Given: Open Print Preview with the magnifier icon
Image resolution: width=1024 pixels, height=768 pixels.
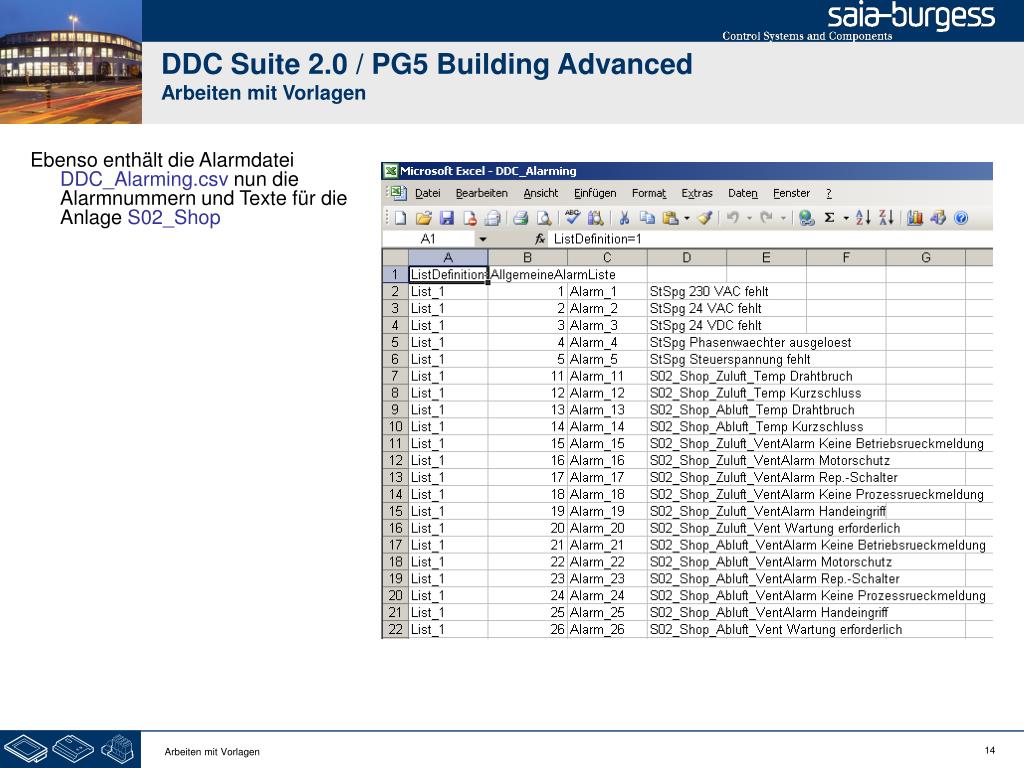Looking at the screenshot, I should (543, 218).
